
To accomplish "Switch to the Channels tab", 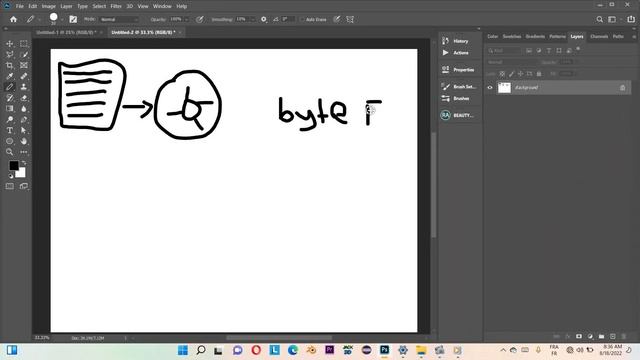I will 599,37.
